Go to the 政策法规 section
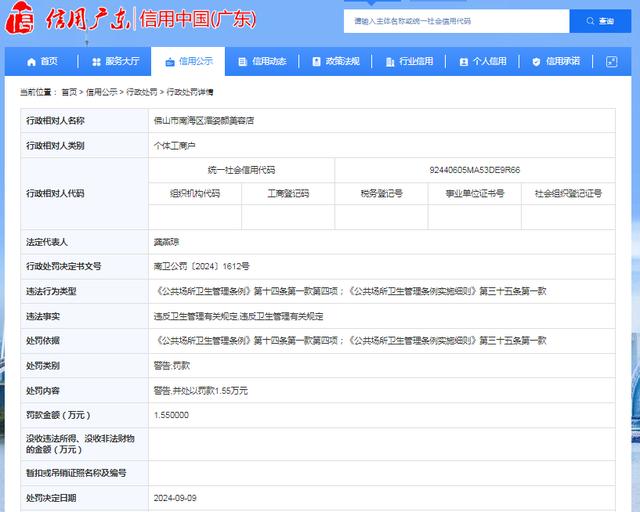Image resolution: width=640 pixels, height=512 pixels. pyautogui.click(x=342, y=62)
